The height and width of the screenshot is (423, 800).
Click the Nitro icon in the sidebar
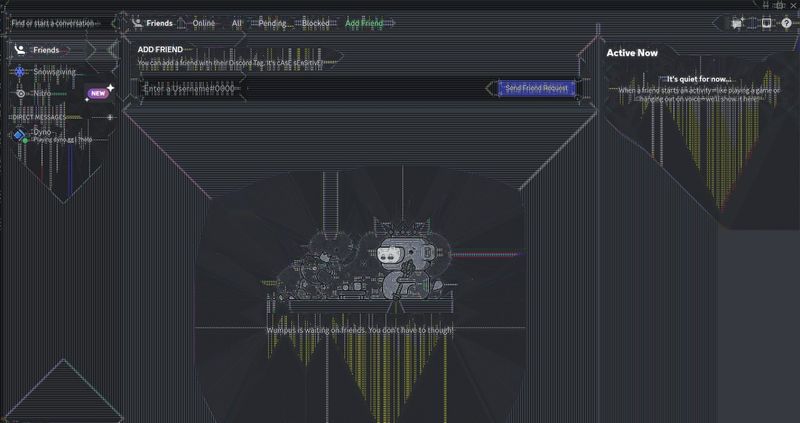[20, 93]
